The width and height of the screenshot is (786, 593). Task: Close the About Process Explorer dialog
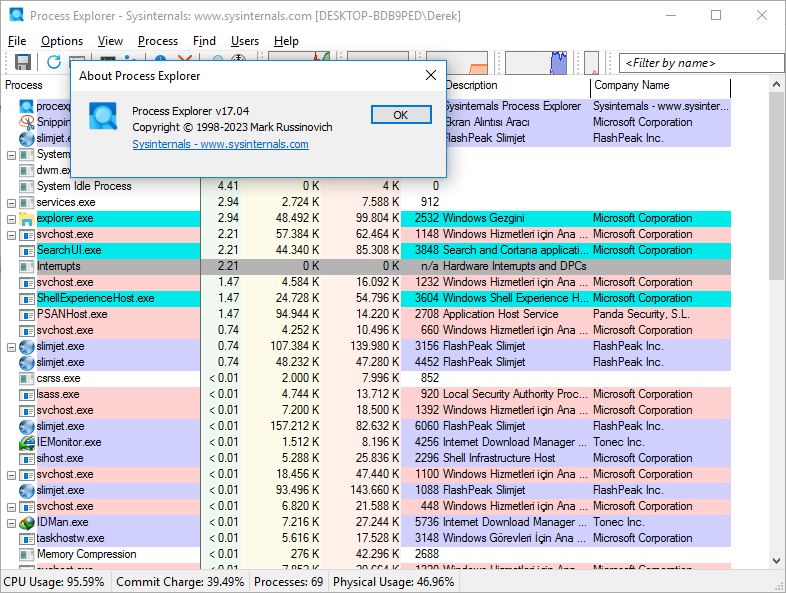pyautogui.click(x=431, y=75)
